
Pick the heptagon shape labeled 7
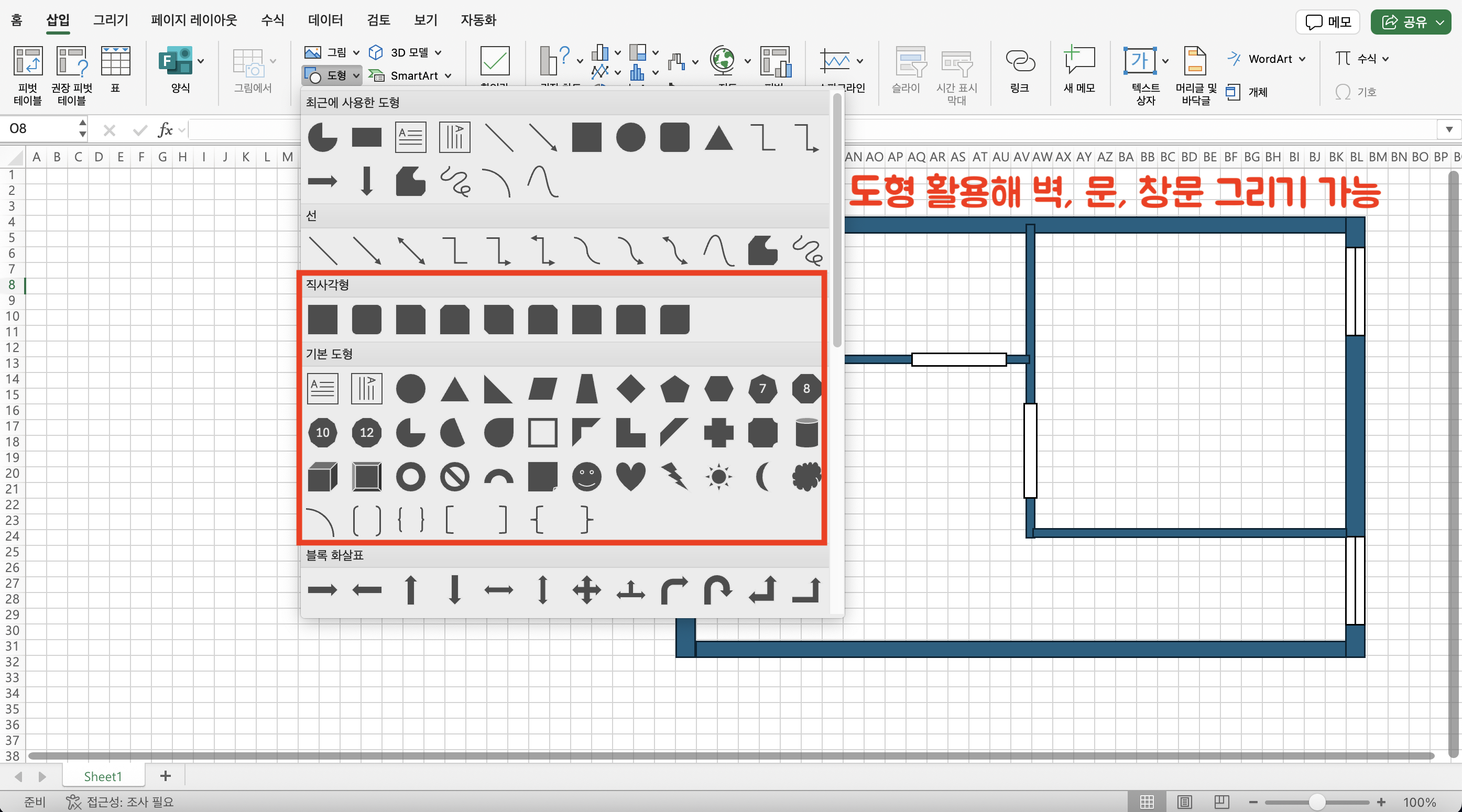(763, 389)
